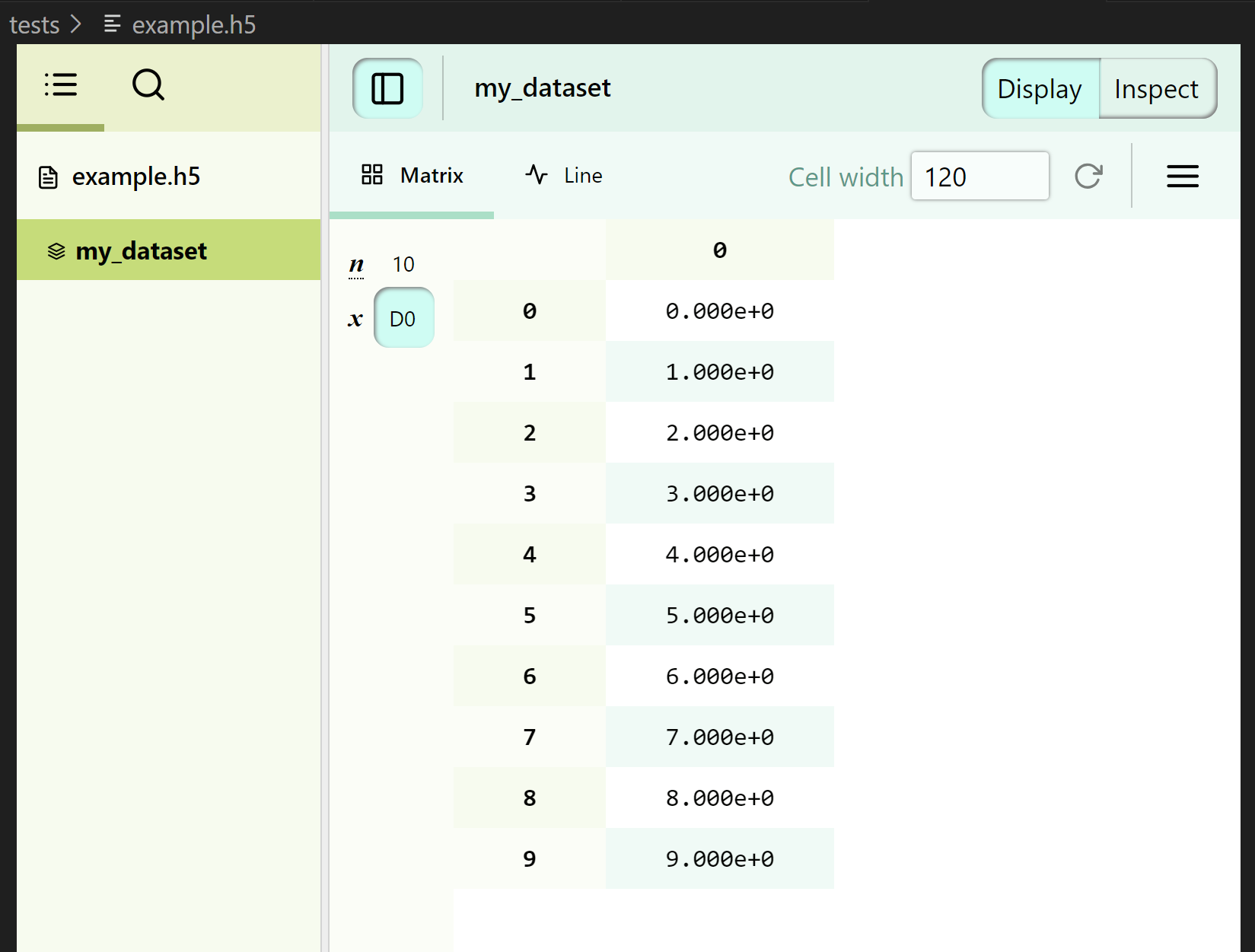The height and width of the screenshot is (952, 1255).
Task: Open the tree list view icon
Action: pyautogui.click(x=61, y=85)
